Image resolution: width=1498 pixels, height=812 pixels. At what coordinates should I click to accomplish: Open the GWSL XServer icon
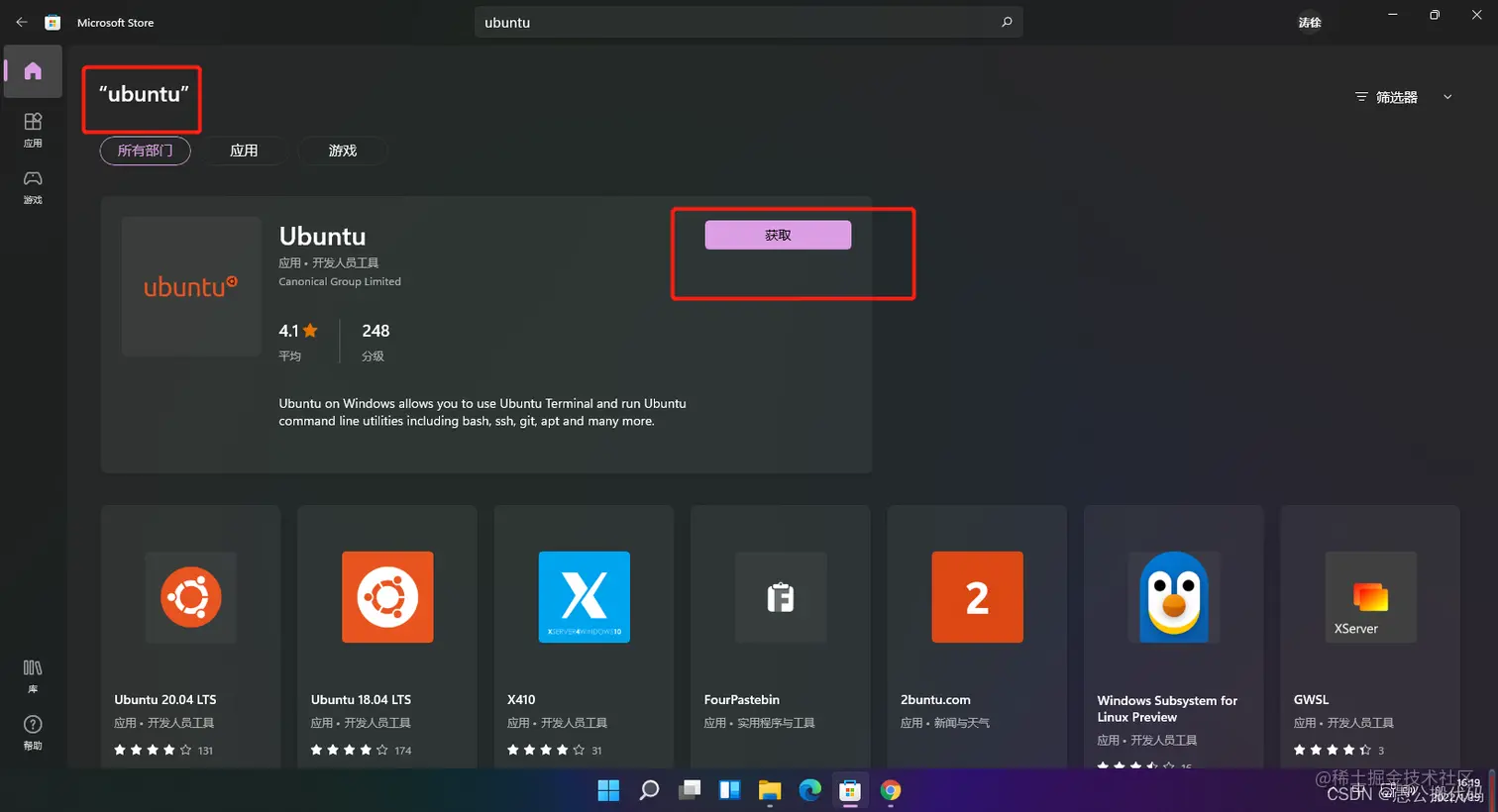(1371, 597)
